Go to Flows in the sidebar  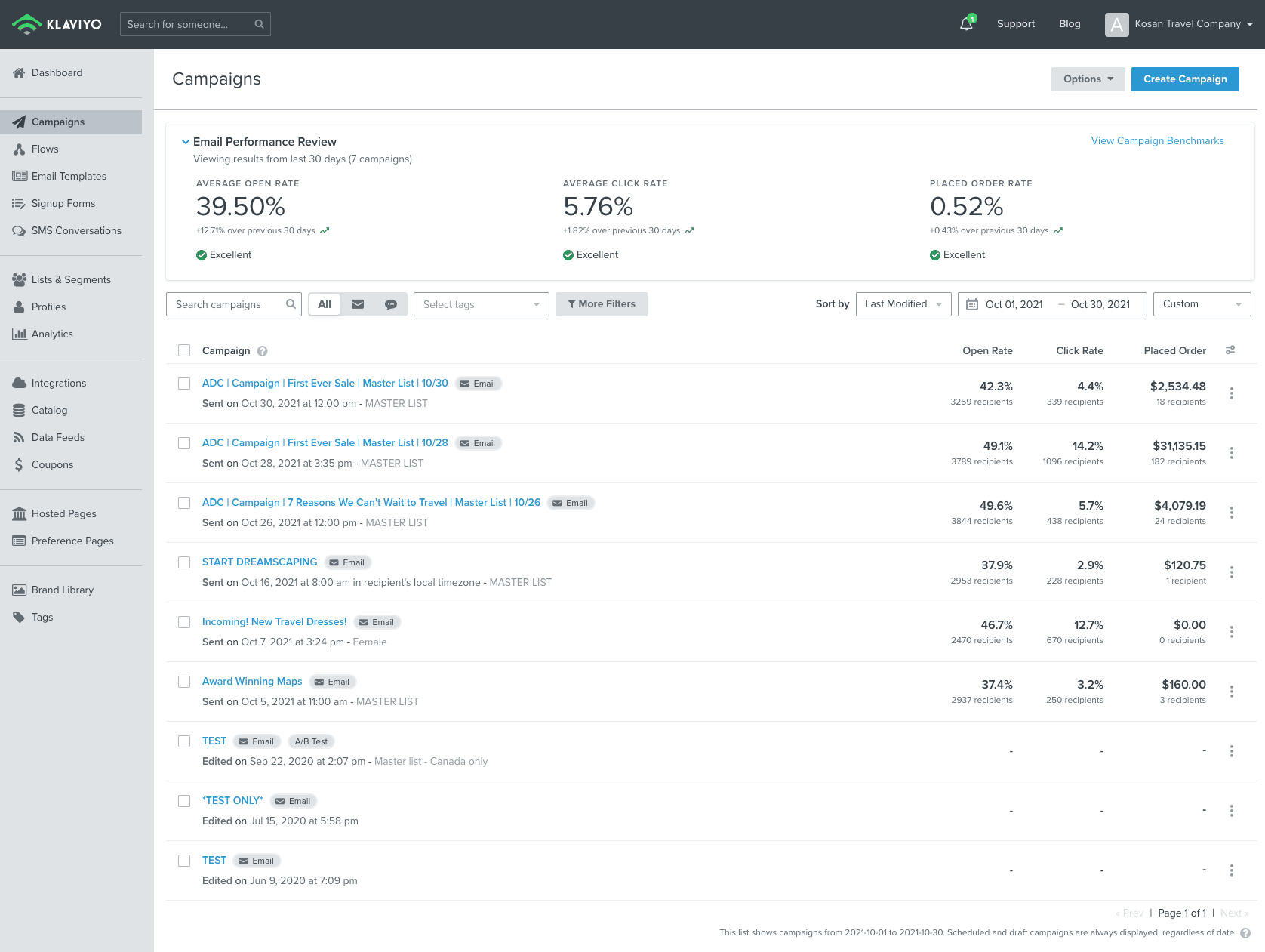(45, 149)
